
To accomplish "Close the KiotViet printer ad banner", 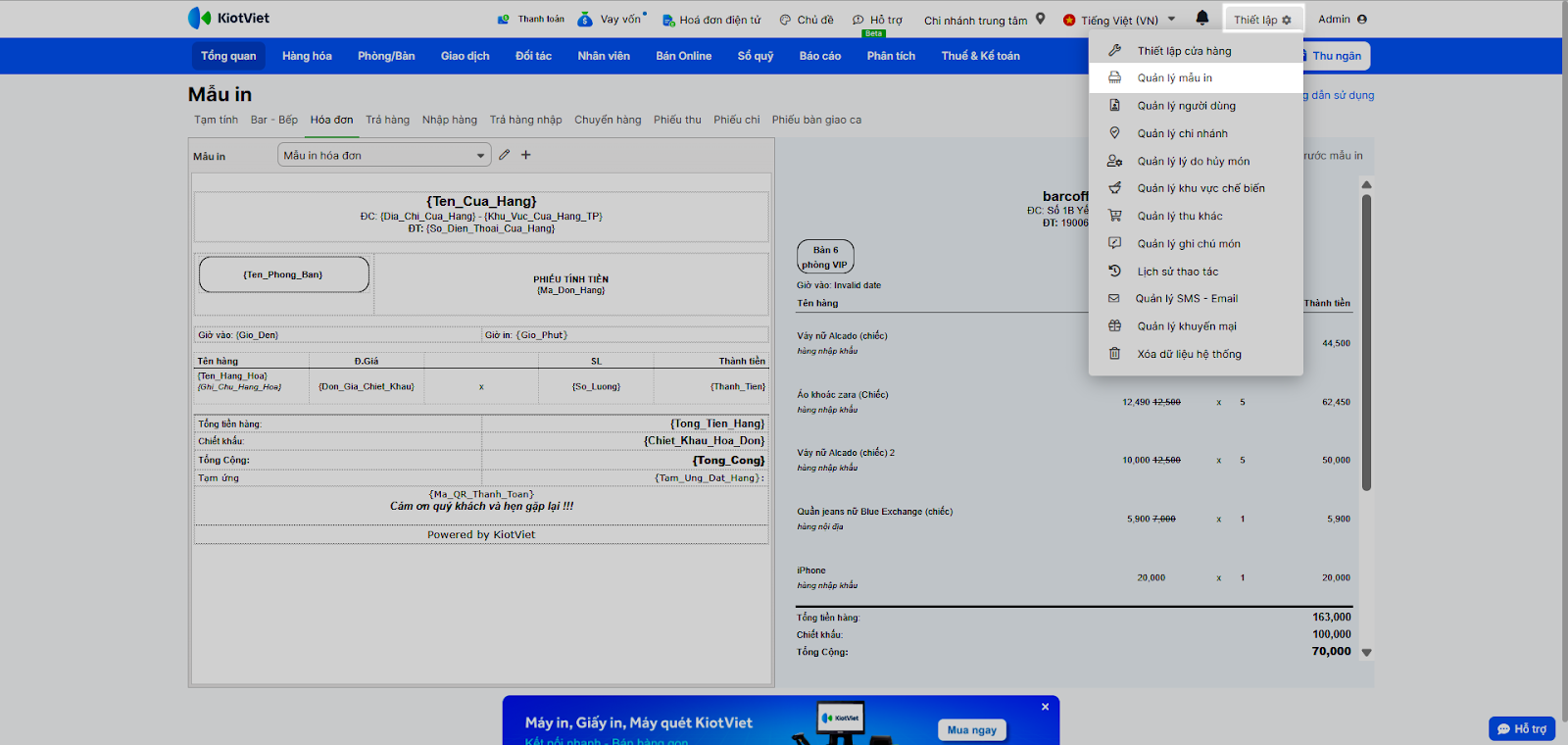I will [1045, 707].
